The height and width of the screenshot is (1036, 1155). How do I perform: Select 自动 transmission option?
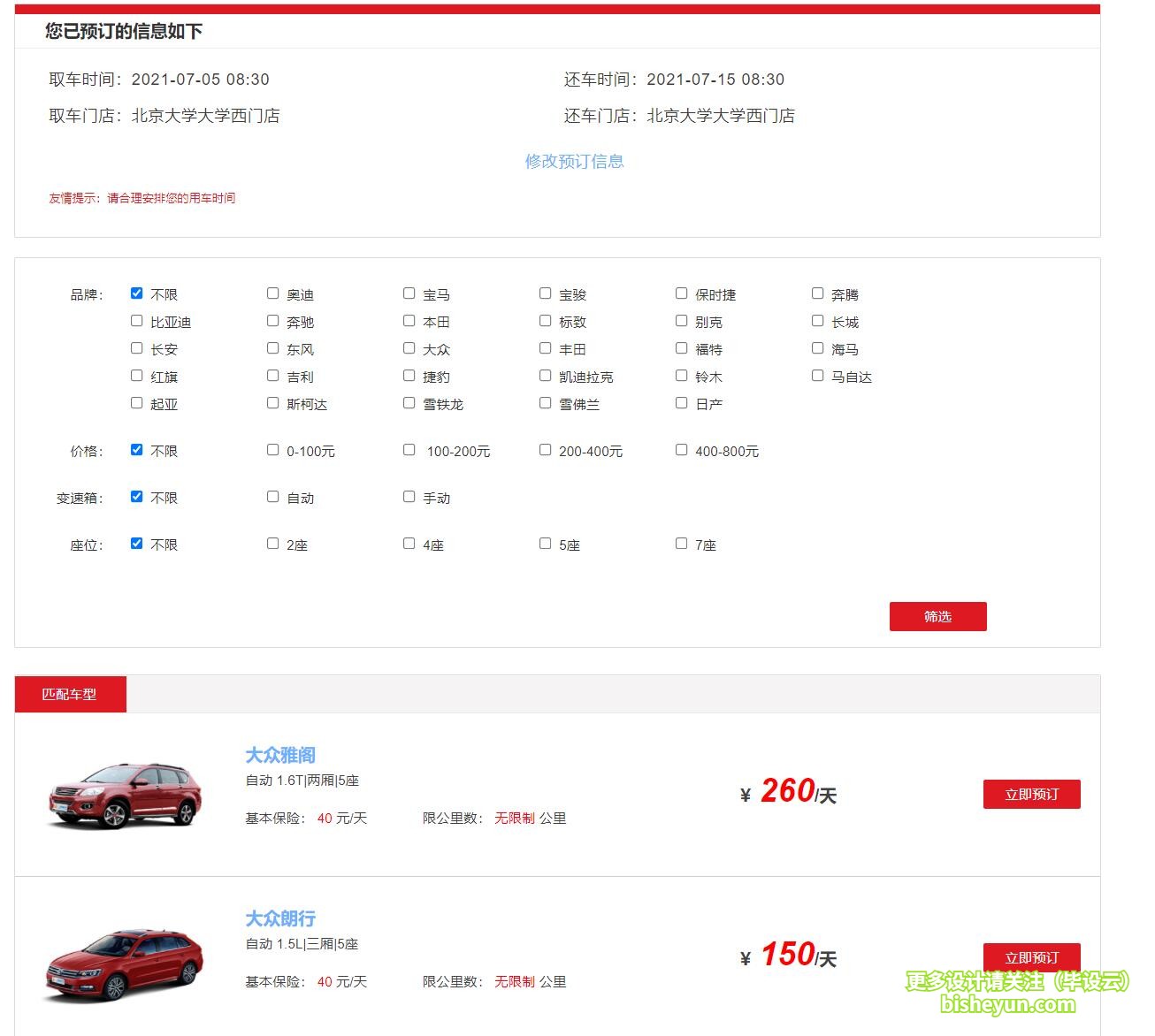point(272,496)
